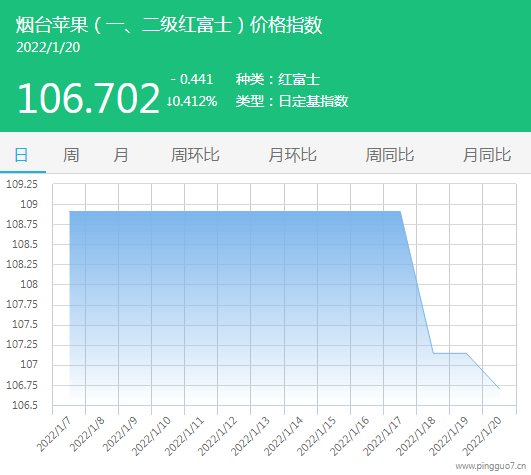This screenshot has width=531, height=475.
Task: Switch to the 月环比 tab
Action: click(293, 155)
